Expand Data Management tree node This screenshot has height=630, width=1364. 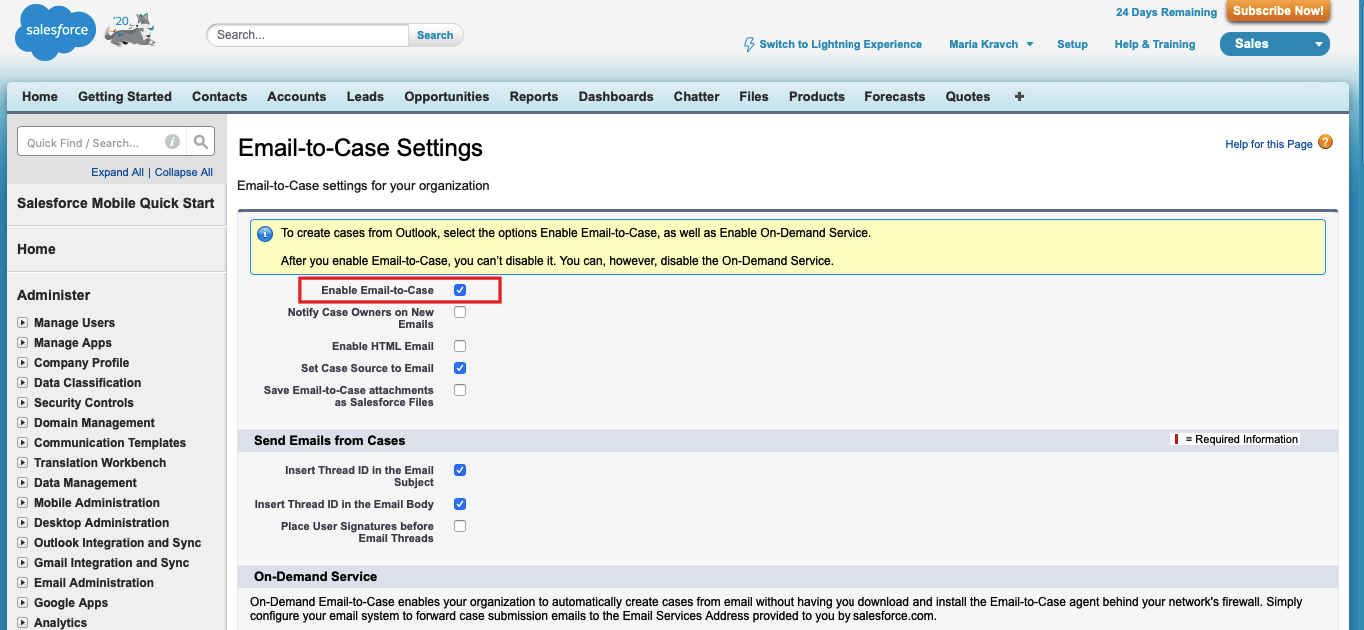22,483
